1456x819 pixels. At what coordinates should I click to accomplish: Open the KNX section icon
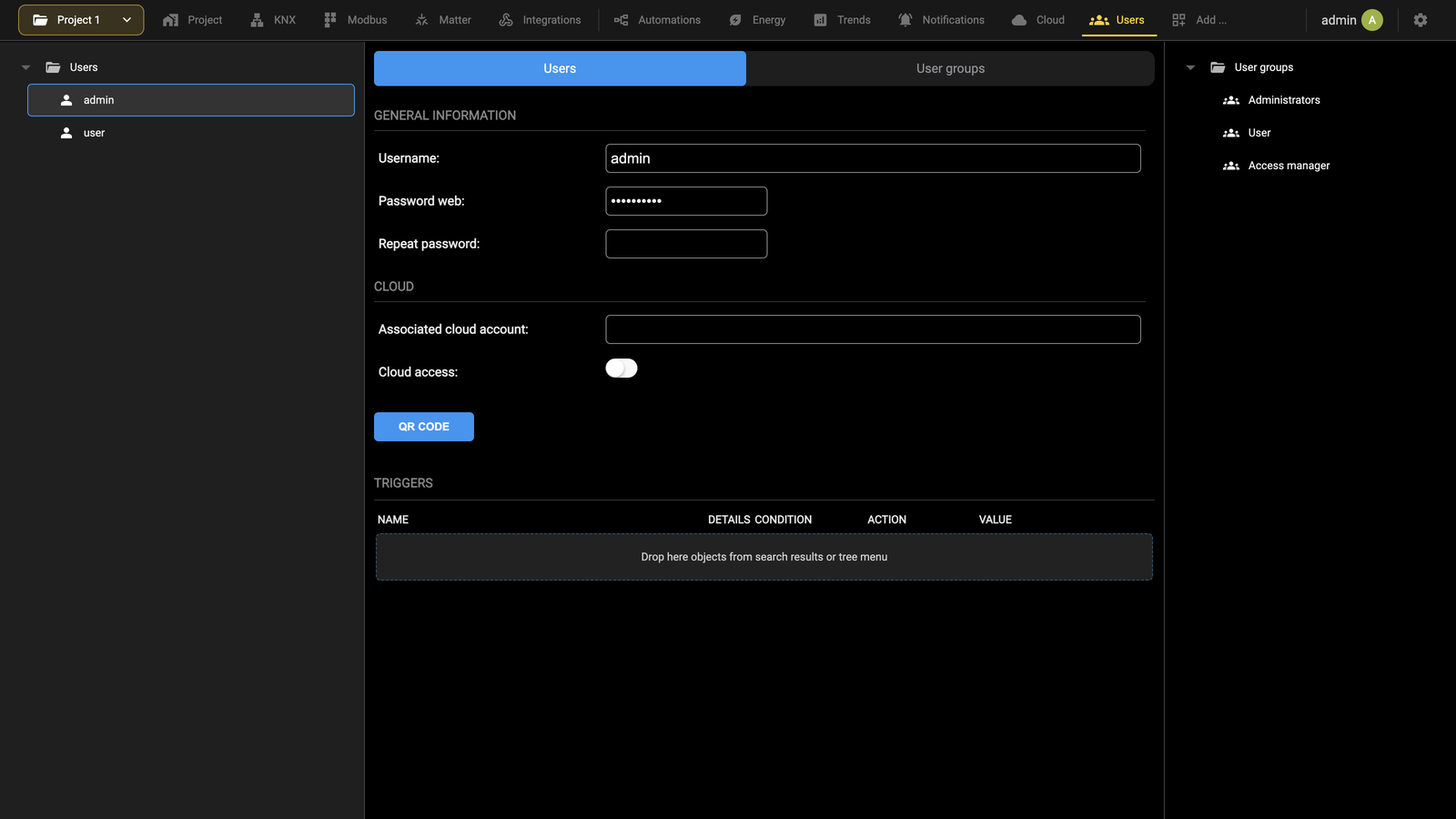[257, 20]
